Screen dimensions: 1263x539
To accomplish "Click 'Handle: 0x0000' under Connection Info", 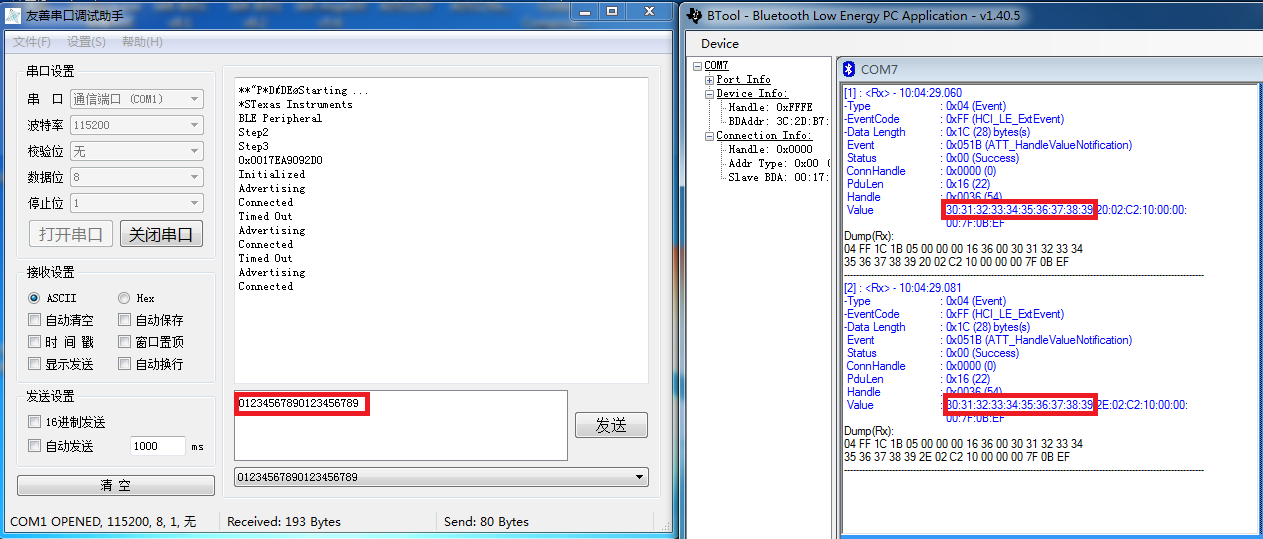I will click(770, 150).
